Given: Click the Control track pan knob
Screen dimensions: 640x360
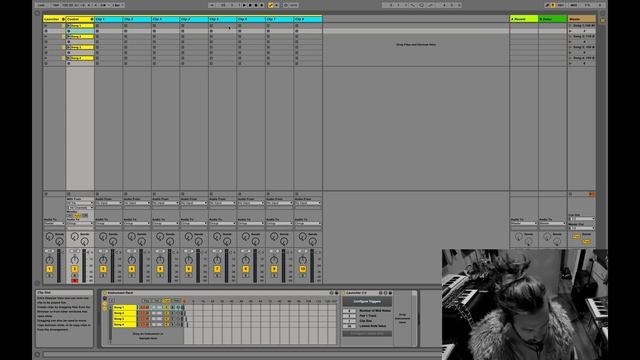Looking at the screenshot, I should (x=74, y=260).
